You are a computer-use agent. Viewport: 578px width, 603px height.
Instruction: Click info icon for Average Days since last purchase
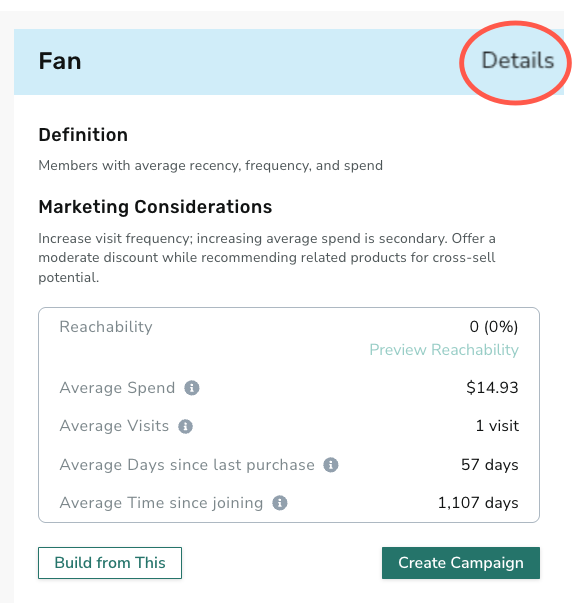(x=331, y=465)
